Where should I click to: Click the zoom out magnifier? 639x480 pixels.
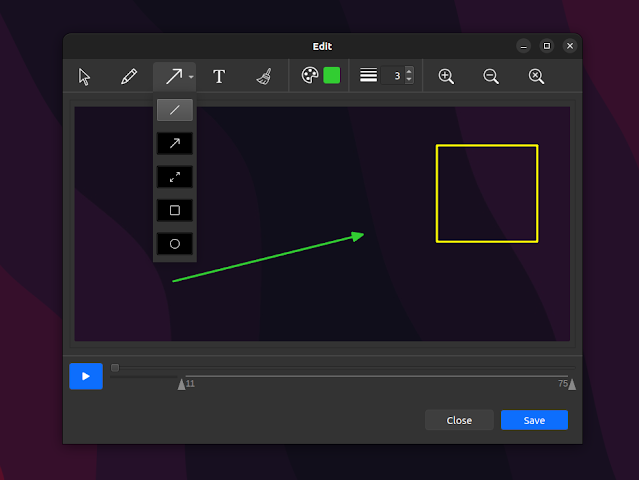click(491, 76)
